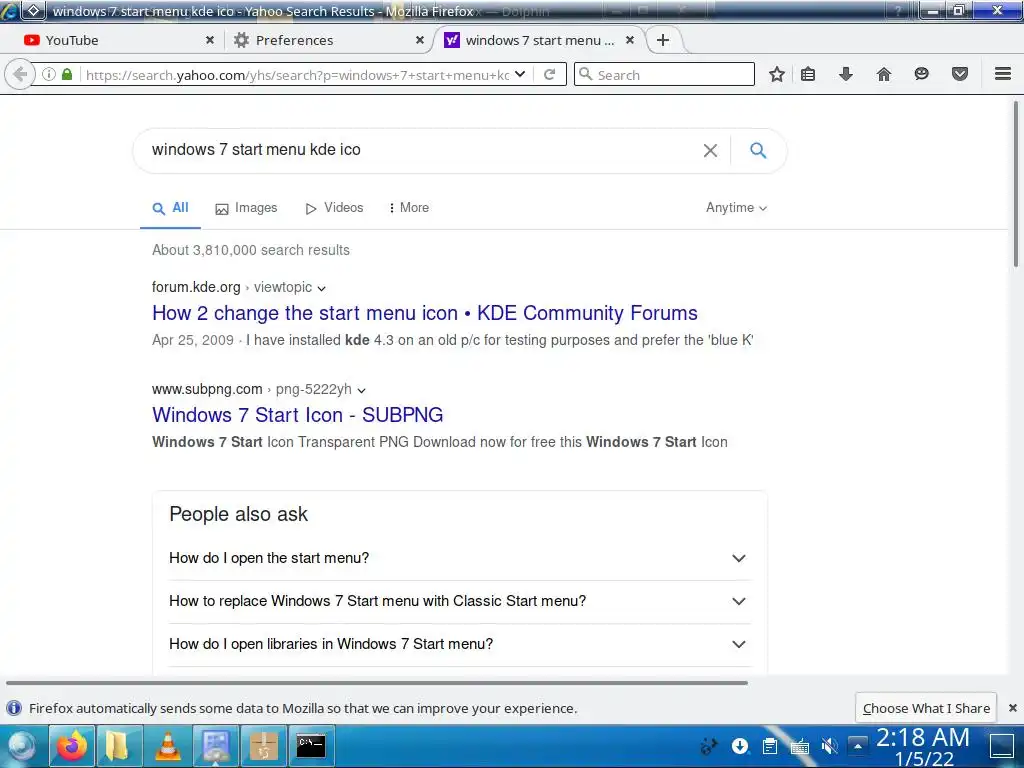Open the start menu orb on taskbar
The width and height of the screenshot is (1024, 768).
pos(21,746)
